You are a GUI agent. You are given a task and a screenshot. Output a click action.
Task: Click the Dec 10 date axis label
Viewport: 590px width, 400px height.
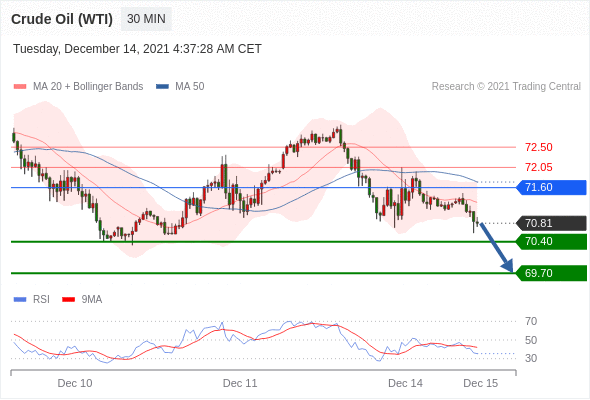pyautogui.click(x=75, y=383)
